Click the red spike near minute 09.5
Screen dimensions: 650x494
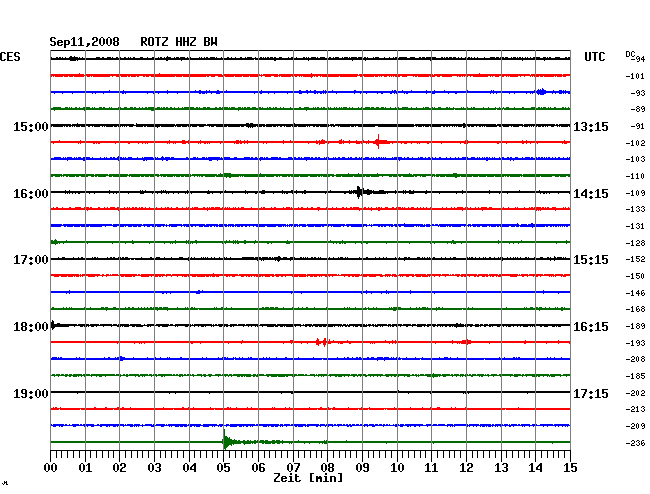pyautogui.click(x=379, y=142)
